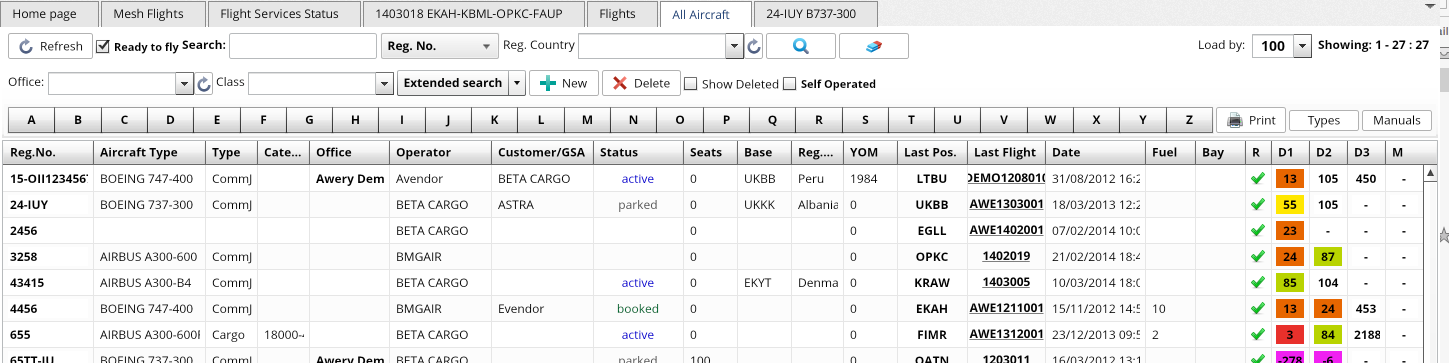Open last flight link AWE1303001

pyautogui.click(x=1006, y=204)
